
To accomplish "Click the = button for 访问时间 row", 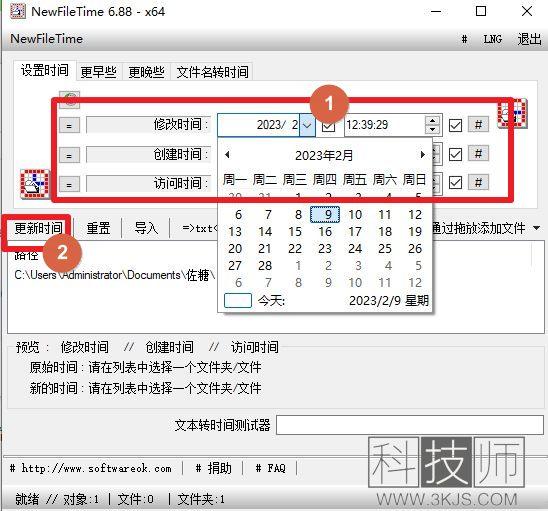I will click(69, 184).
